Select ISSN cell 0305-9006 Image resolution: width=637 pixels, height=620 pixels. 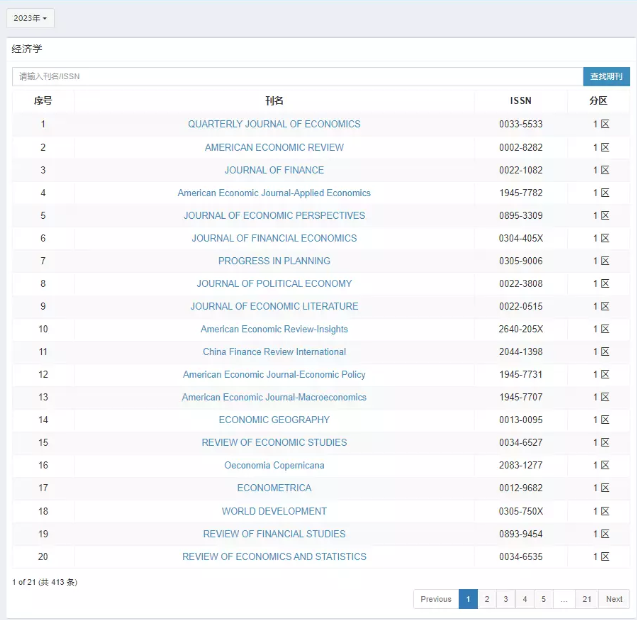coord(520,261)
